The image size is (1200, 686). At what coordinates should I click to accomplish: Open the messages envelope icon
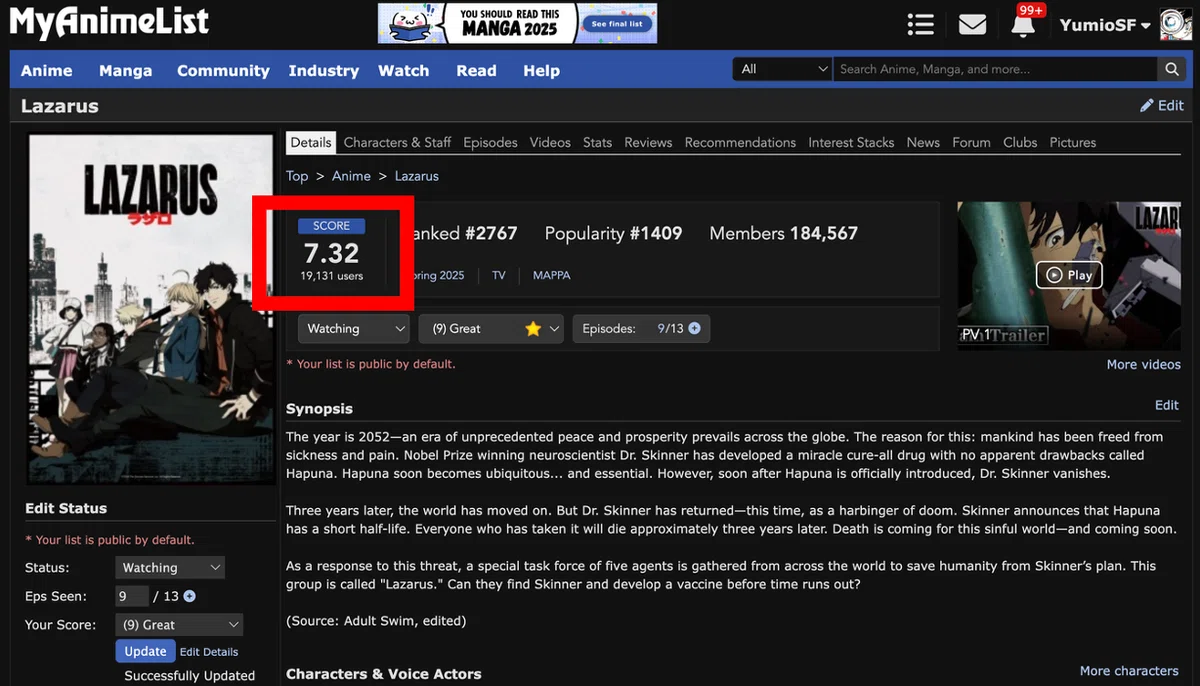click(973, 24)
